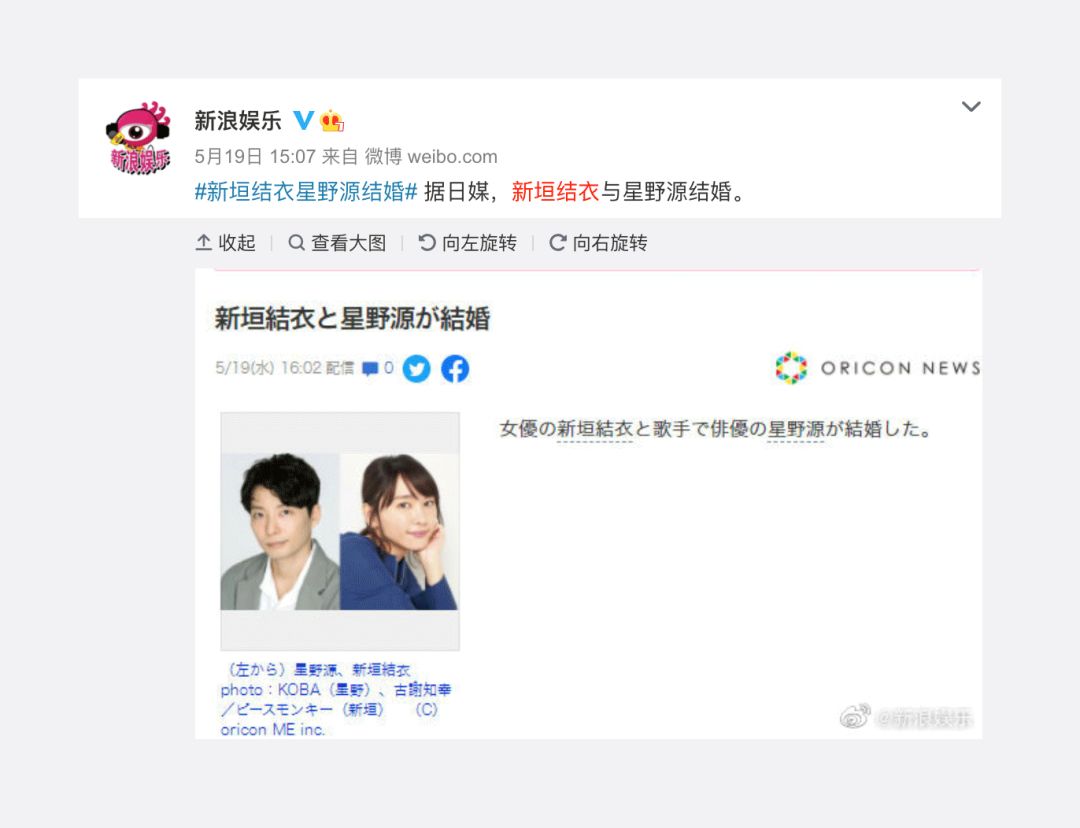
Task: Open the 5月19日 15:07 timestamp link
Action: [x=255, y=157]
